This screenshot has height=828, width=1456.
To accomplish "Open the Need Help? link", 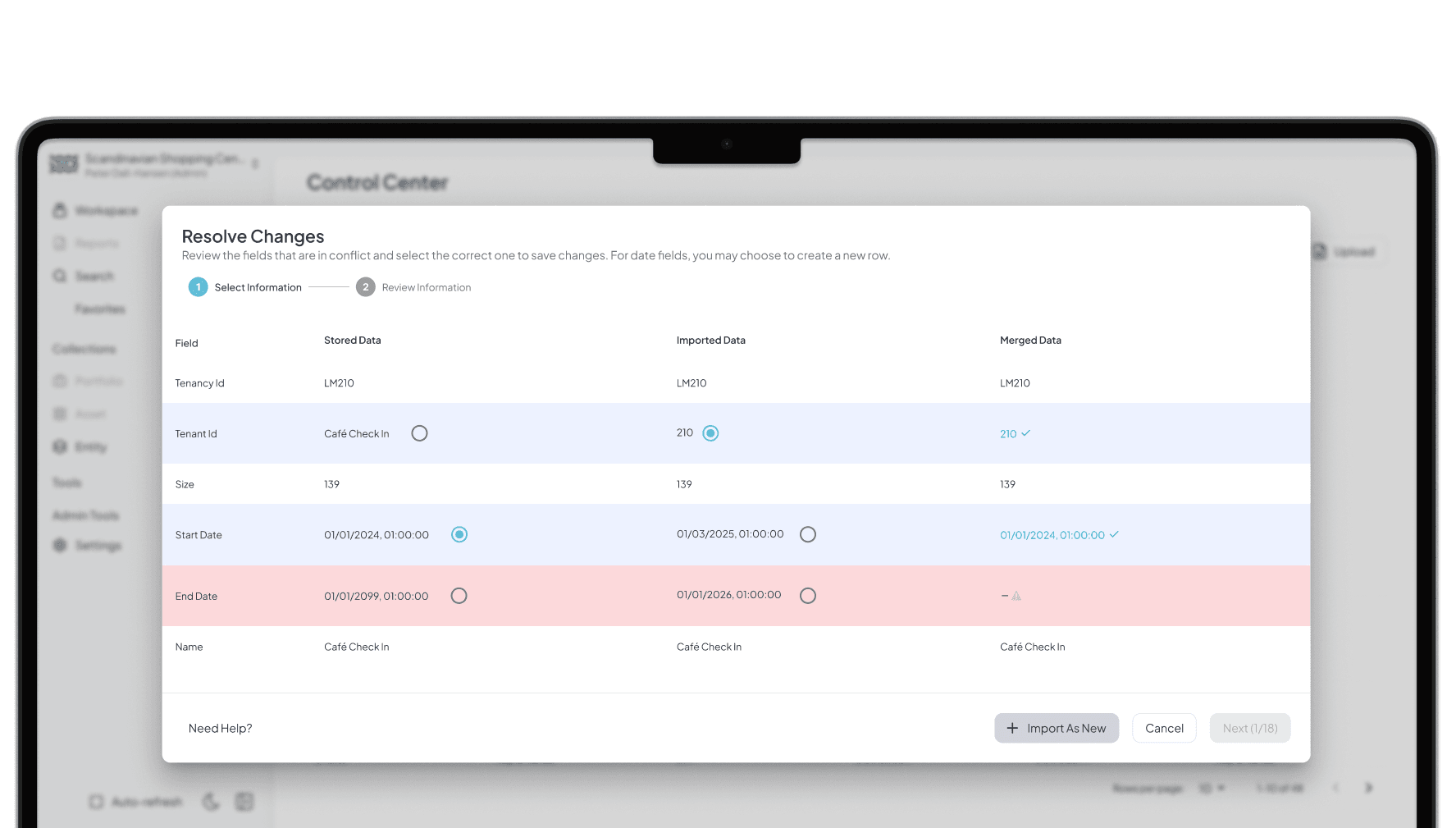I will [220, 729].
